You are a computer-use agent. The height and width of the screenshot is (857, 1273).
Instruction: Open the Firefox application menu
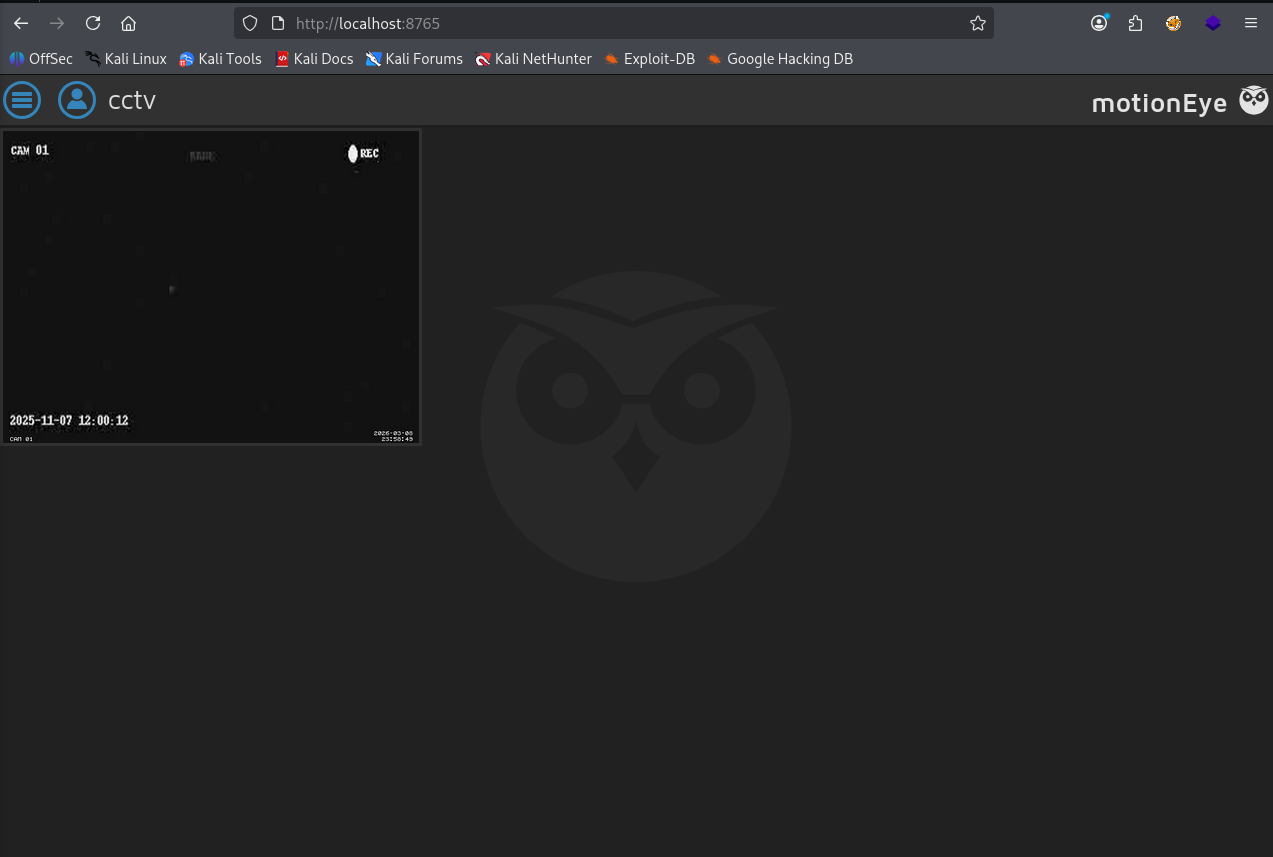click(x=1250, y=23)
